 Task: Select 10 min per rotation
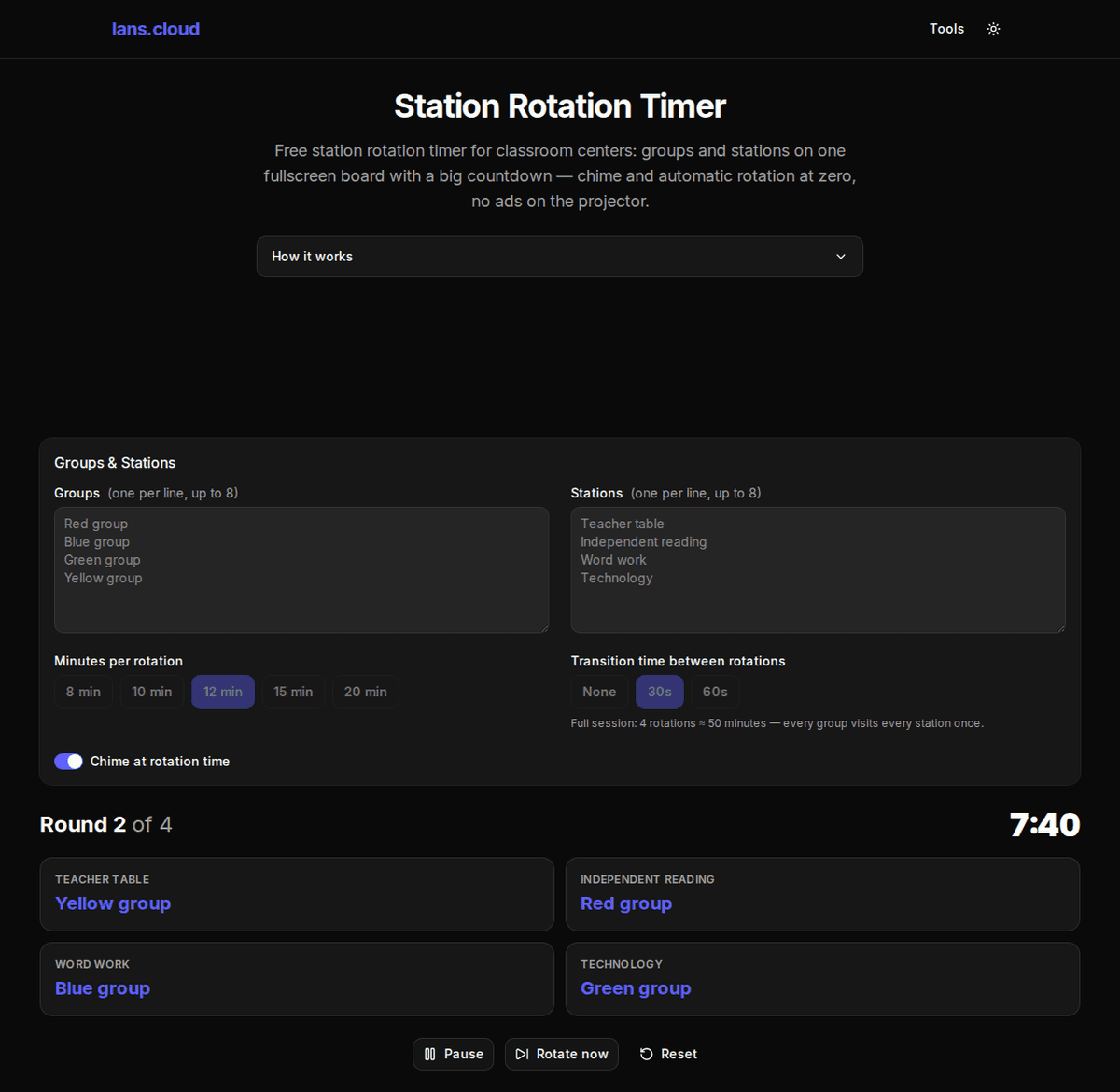(x=152, y=692)
